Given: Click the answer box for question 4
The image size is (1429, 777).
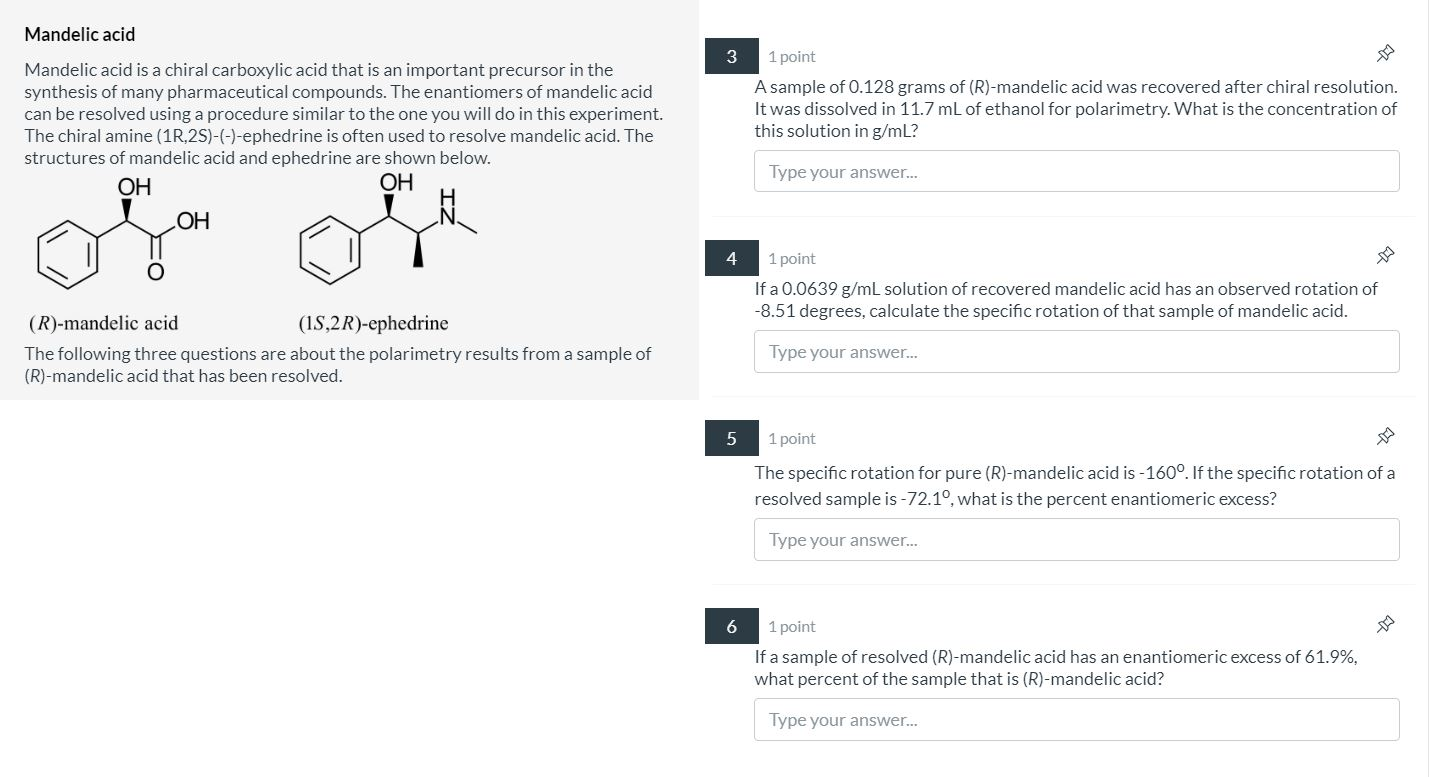Looking at the screenshot, I should click(x=1076, y=351).
